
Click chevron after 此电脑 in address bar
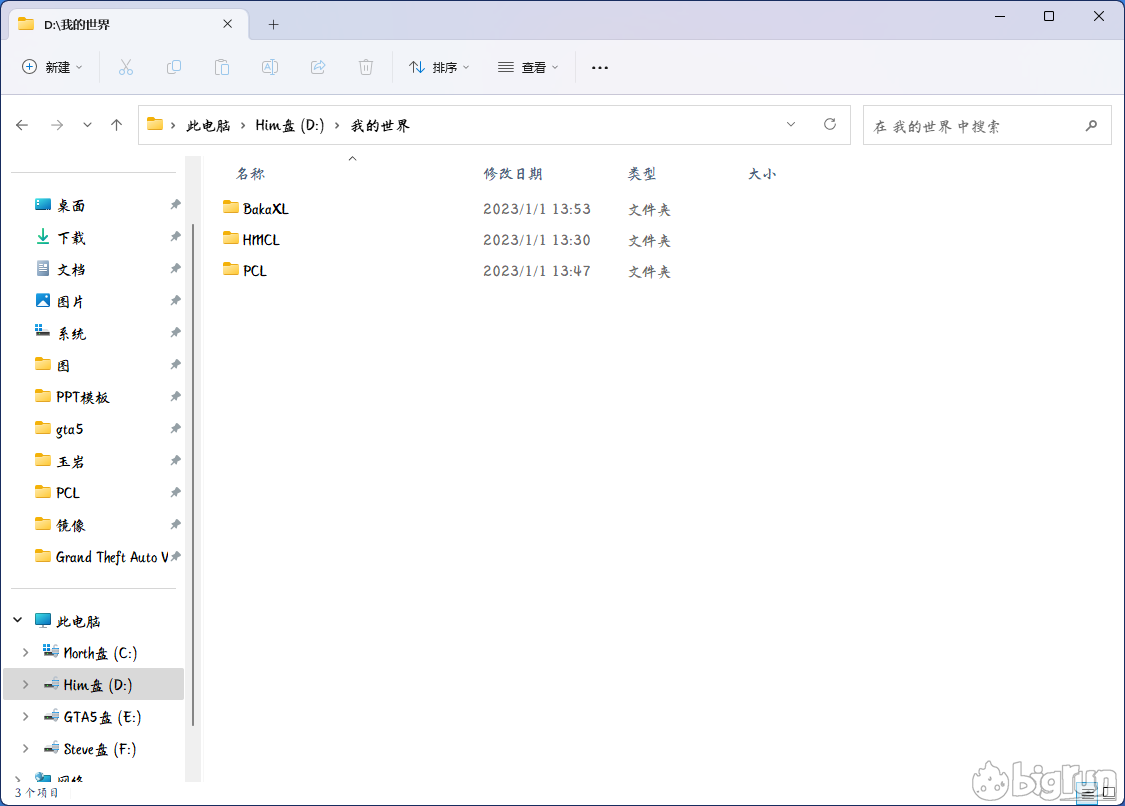[x=243, y=126]
